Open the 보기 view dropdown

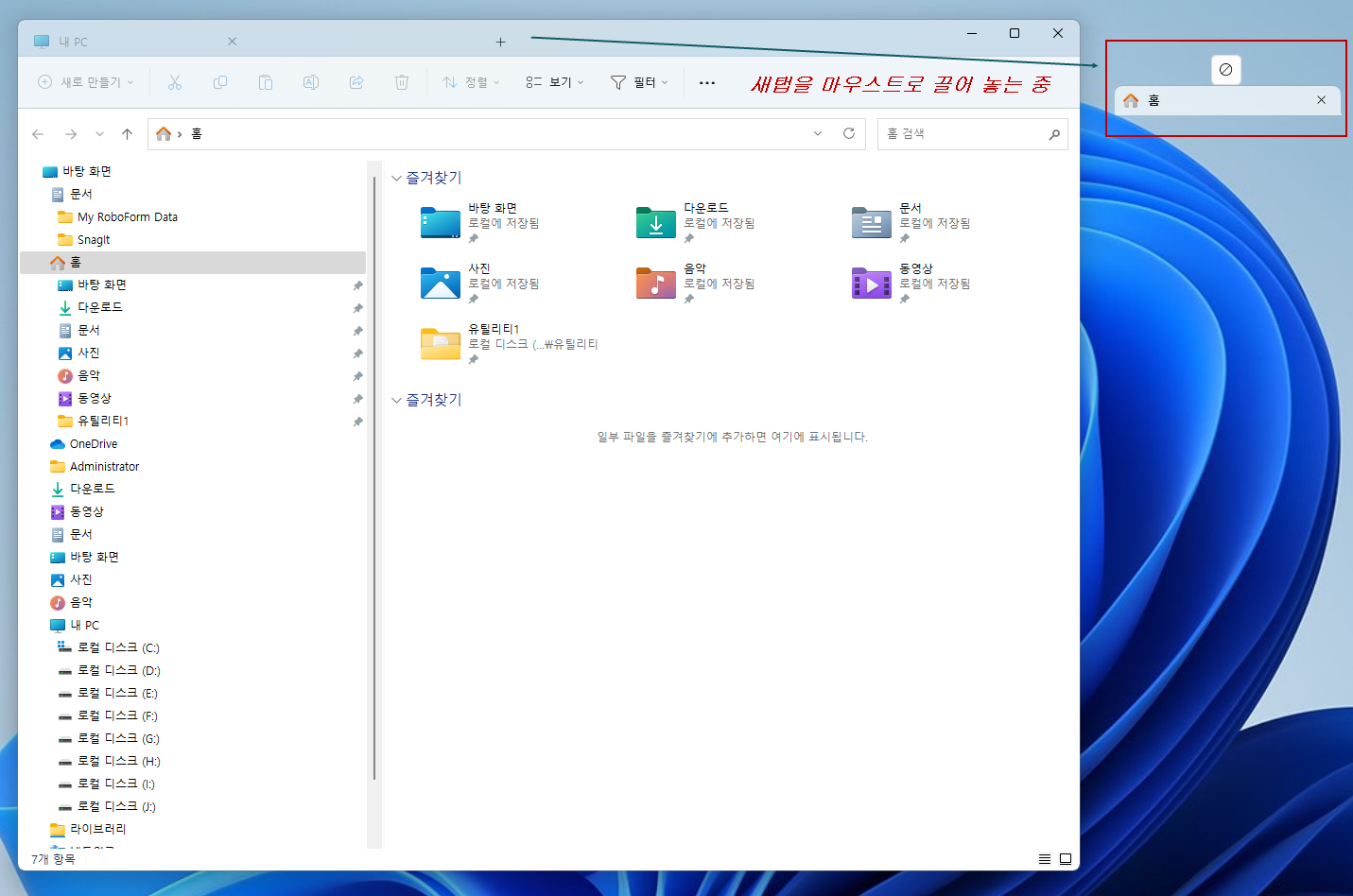click(x=555, y=82)
